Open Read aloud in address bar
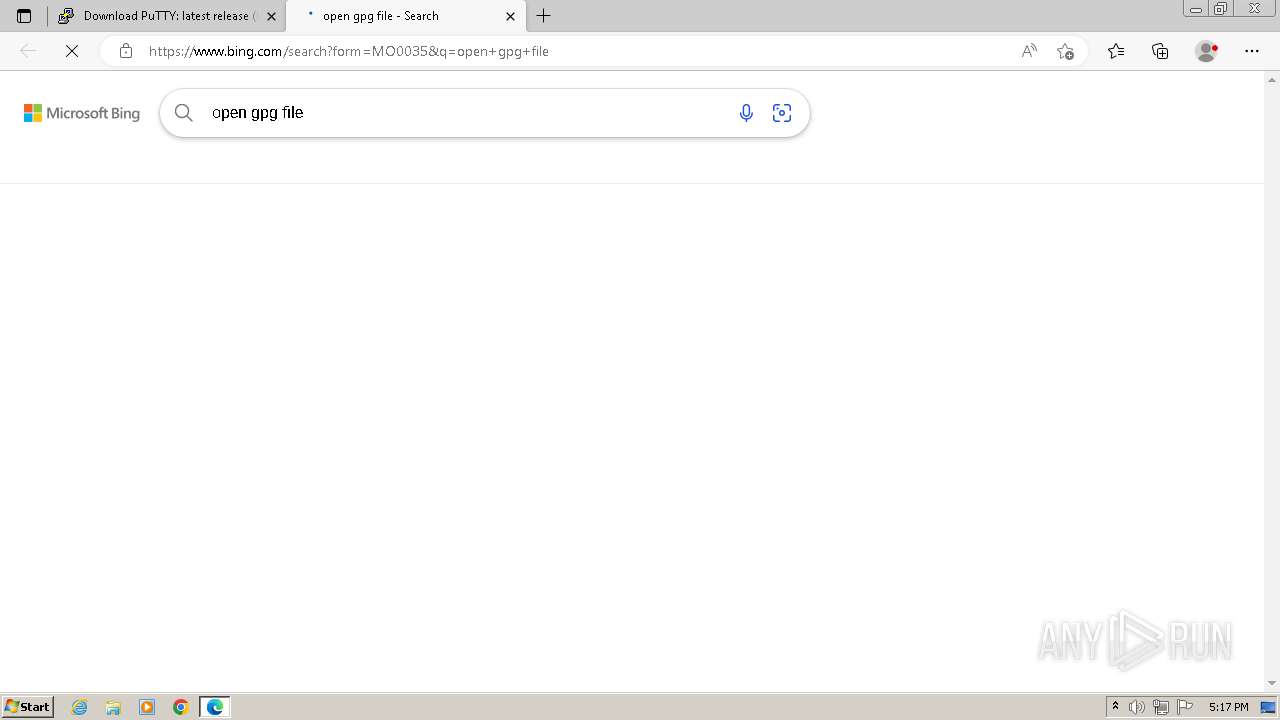1280x720 pixels. (1029, 51)
